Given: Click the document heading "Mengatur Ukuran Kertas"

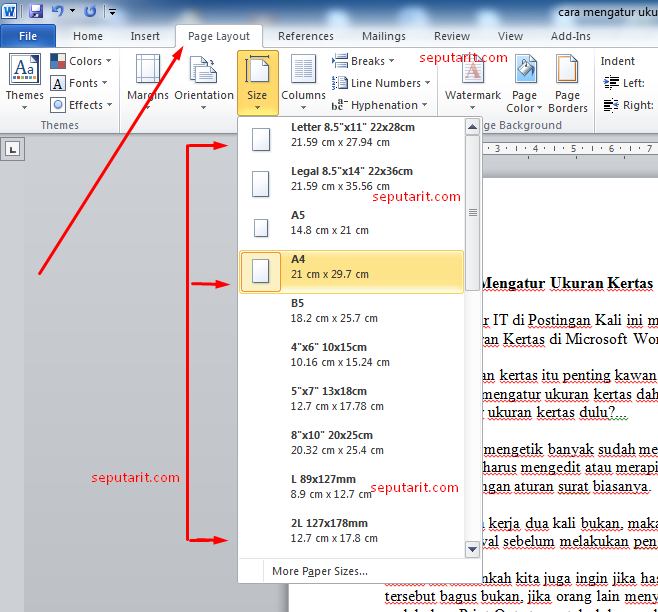Looking at the screenshot, I should point(567,284).
